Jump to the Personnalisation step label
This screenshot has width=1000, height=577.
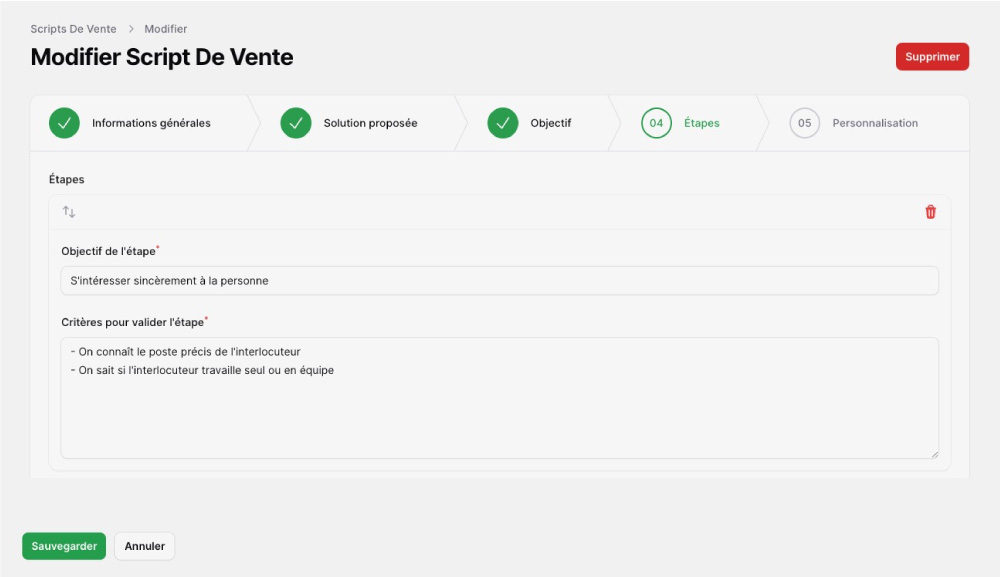[875, 123]
